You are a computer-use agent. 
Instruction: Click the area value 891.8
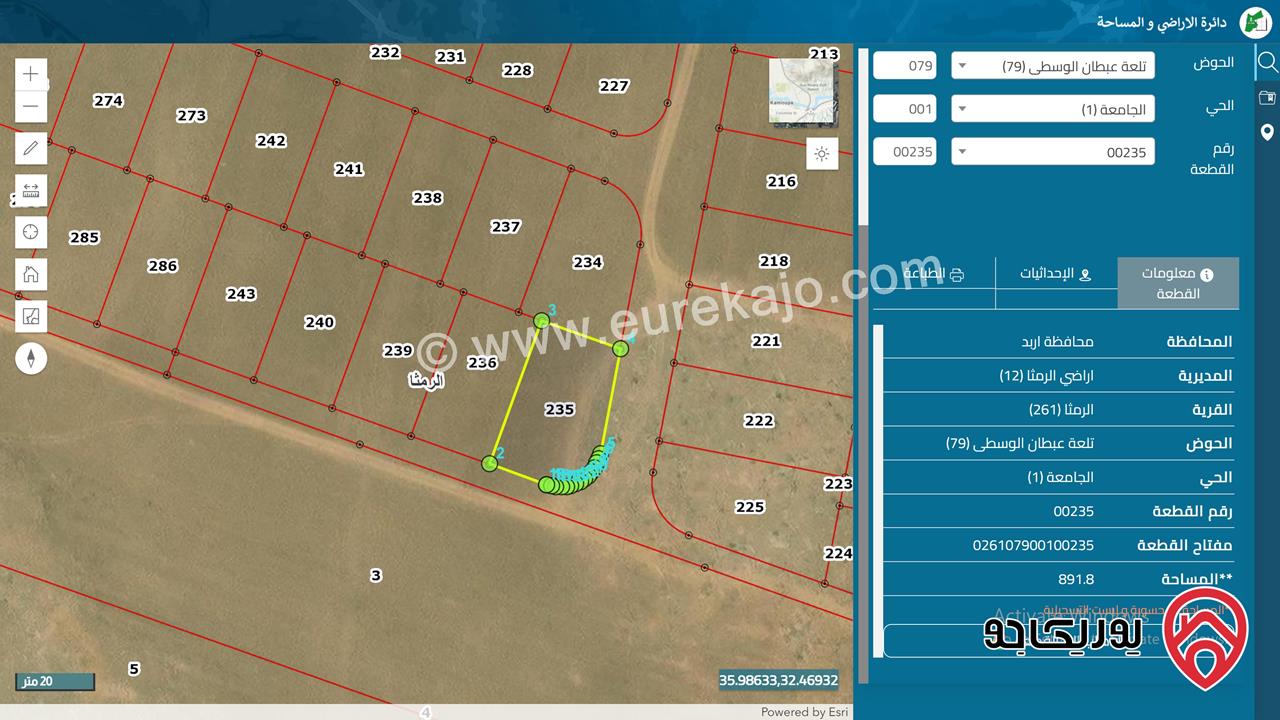1076,579
